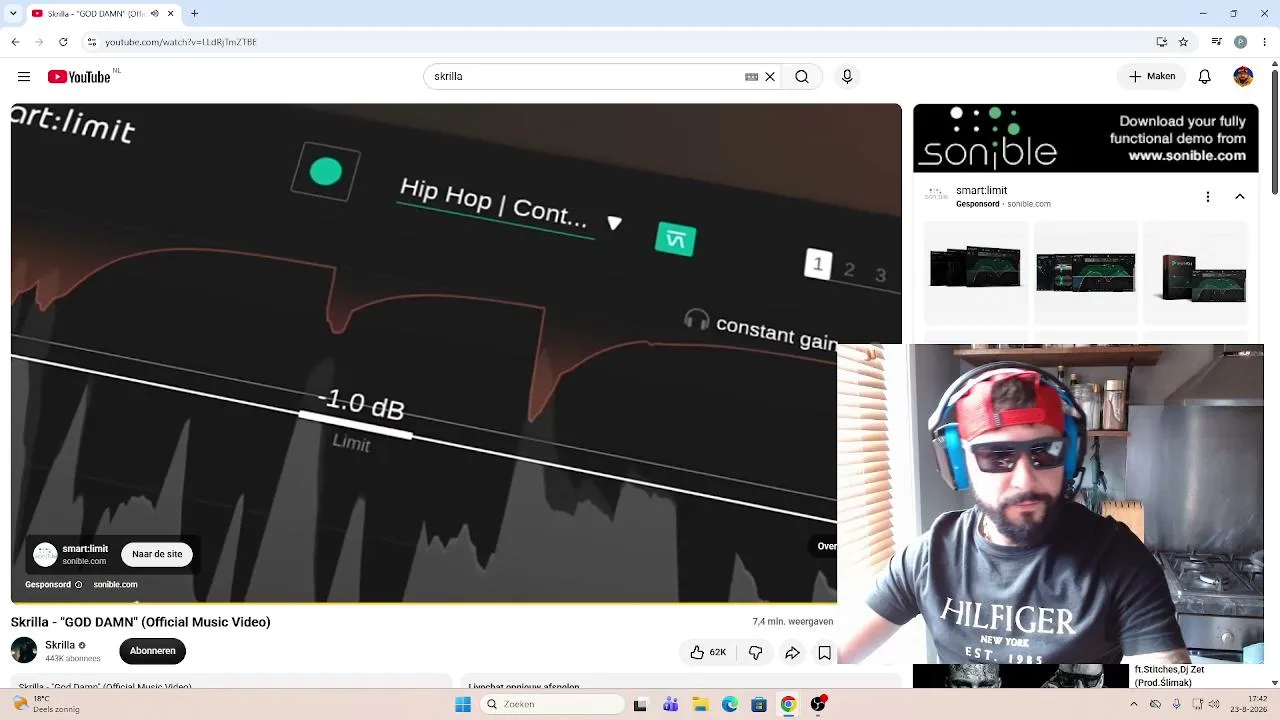Image resolution: width=1280 pixels, height=720 pixels.
Task: Bookmark this page with the star
Action: 1184,42
